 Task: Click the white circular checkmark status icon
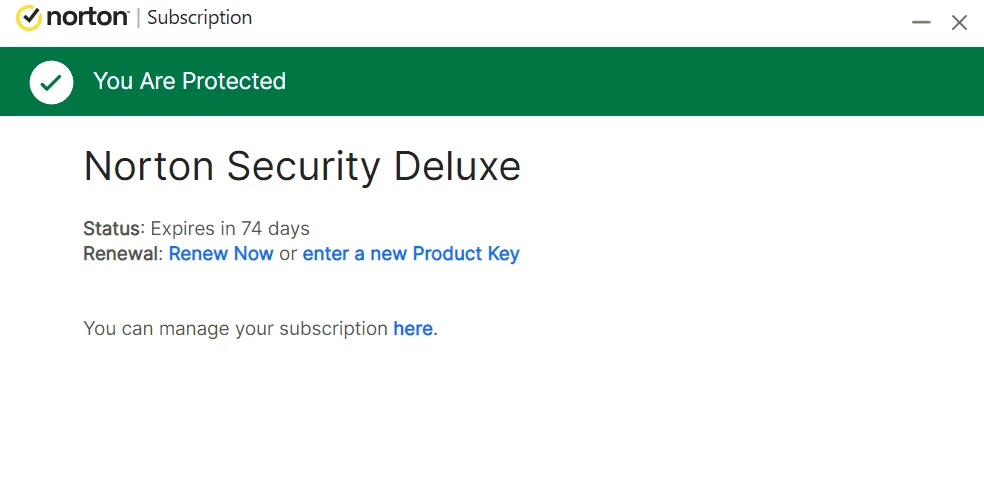51,82
